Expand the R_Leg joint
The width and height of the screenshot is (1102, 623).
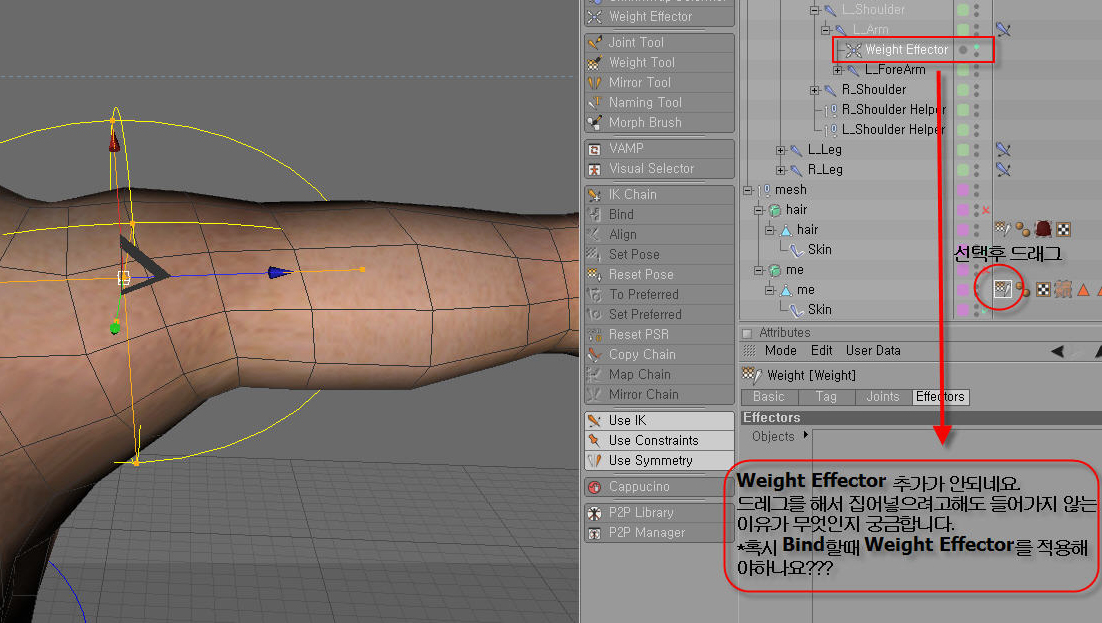[780, 169]
